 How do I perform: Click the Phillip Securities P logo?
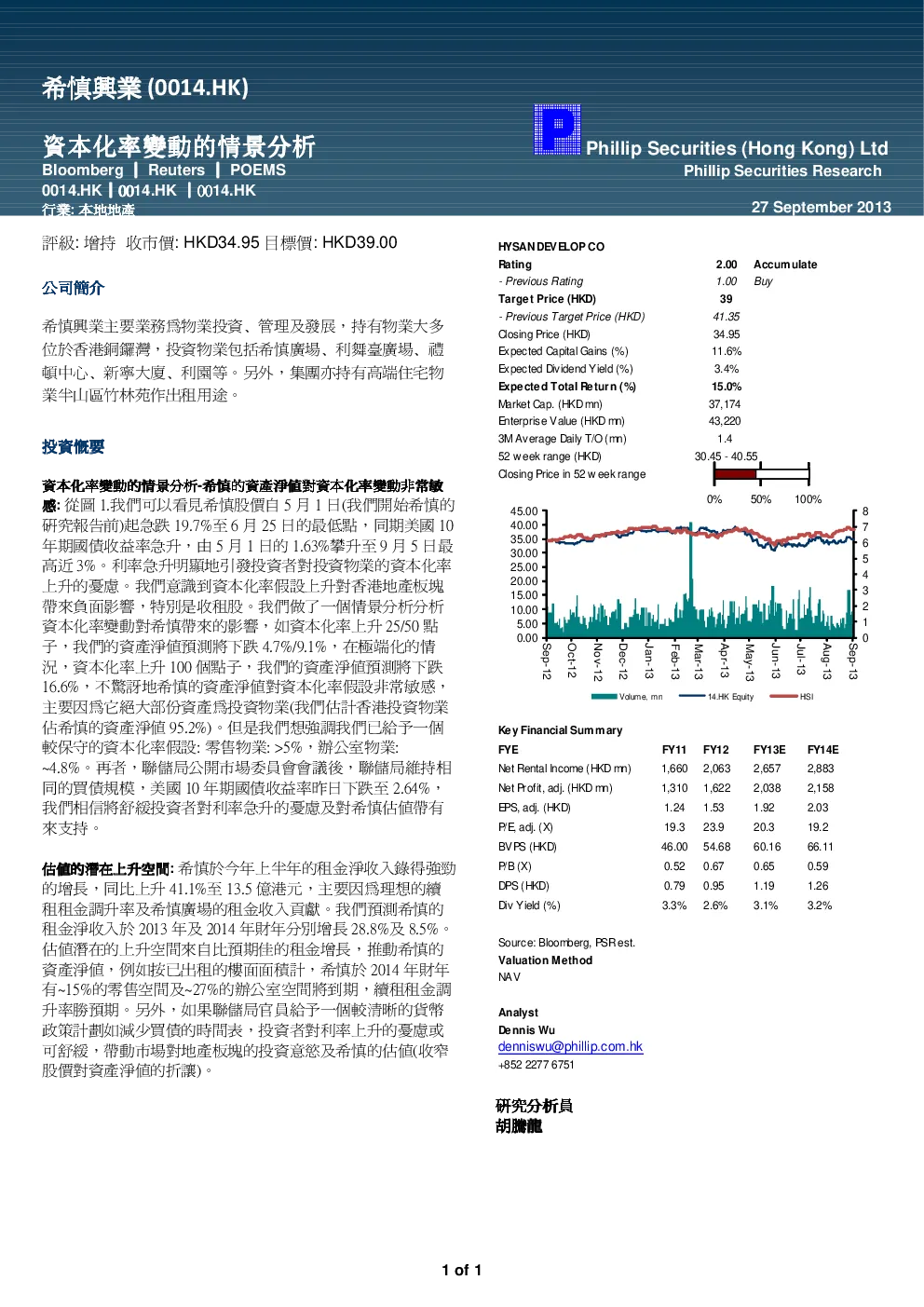(x=557, y=129)
